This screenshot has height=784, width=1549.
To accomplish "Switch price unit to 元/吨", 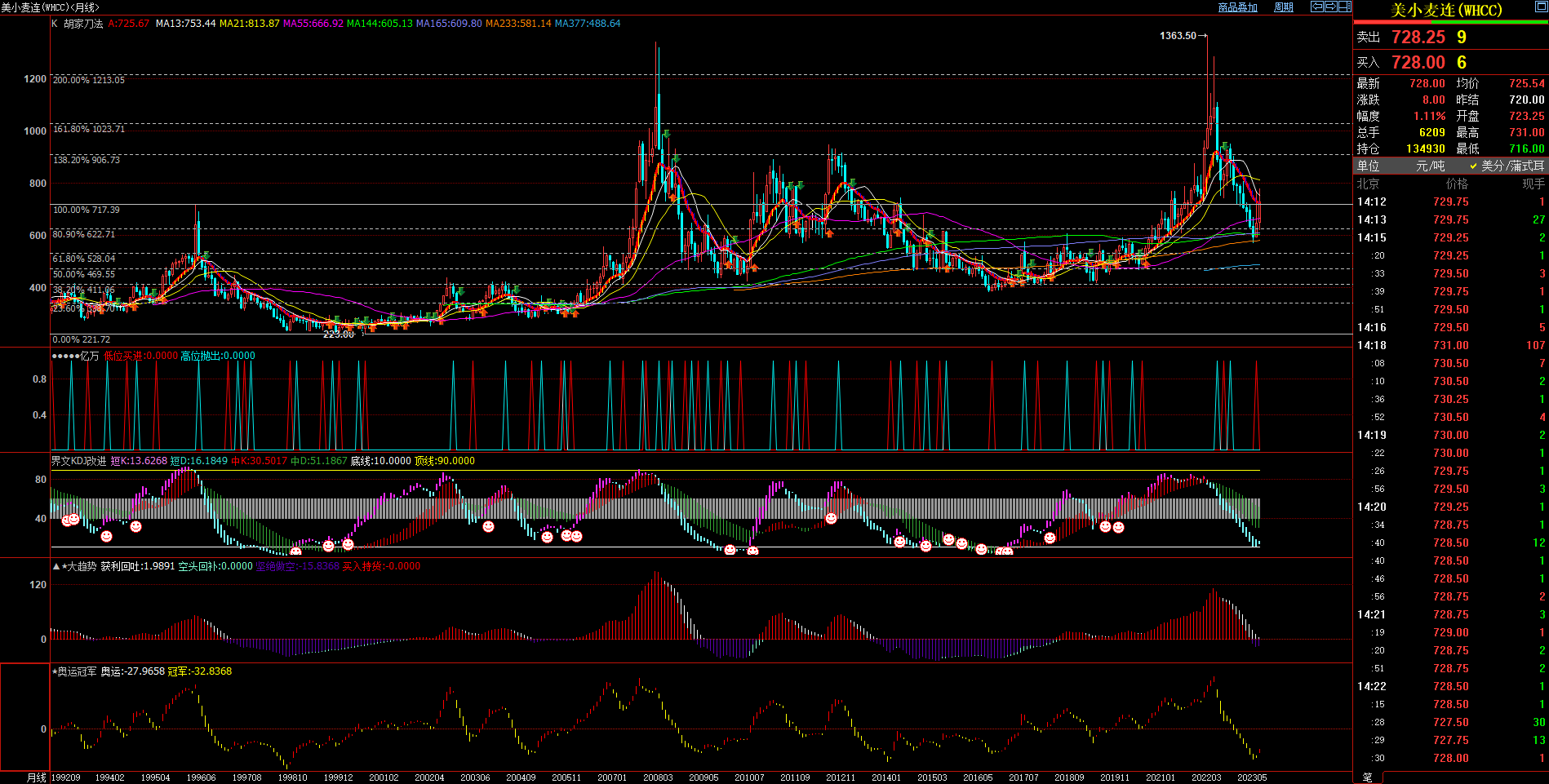I will (1430, 166).
